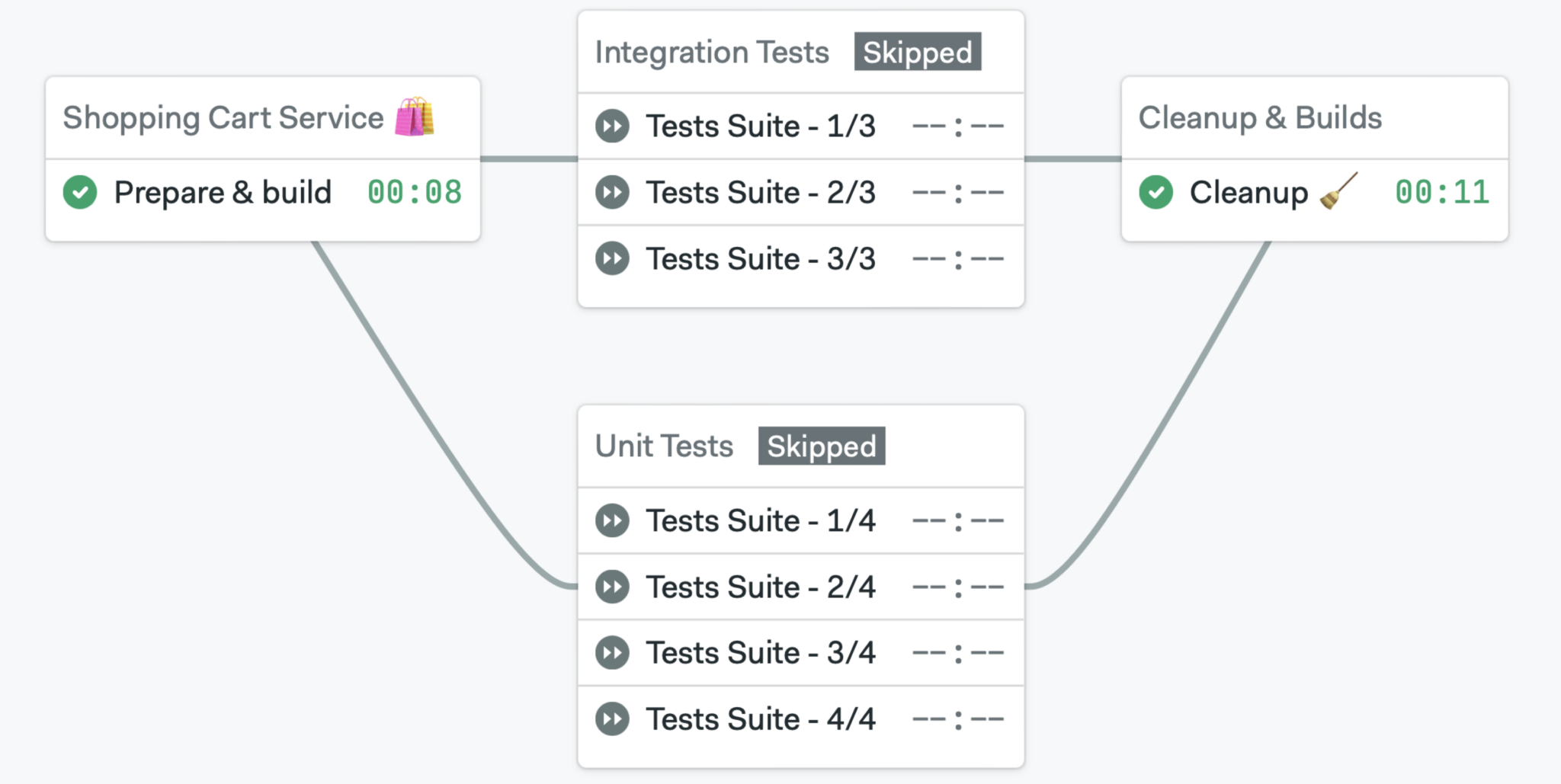Toggle the Skipped badge on Unit Tests
1561x784 pixels.
821,446
